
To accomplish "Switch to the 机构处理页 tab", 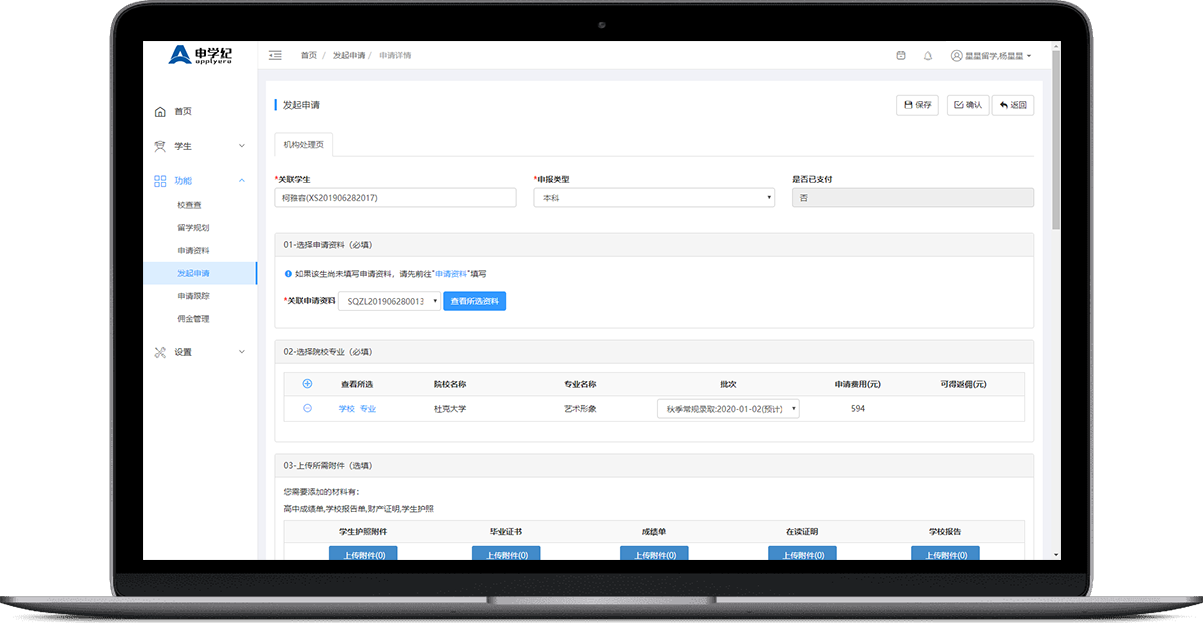I will coord(304,145).
